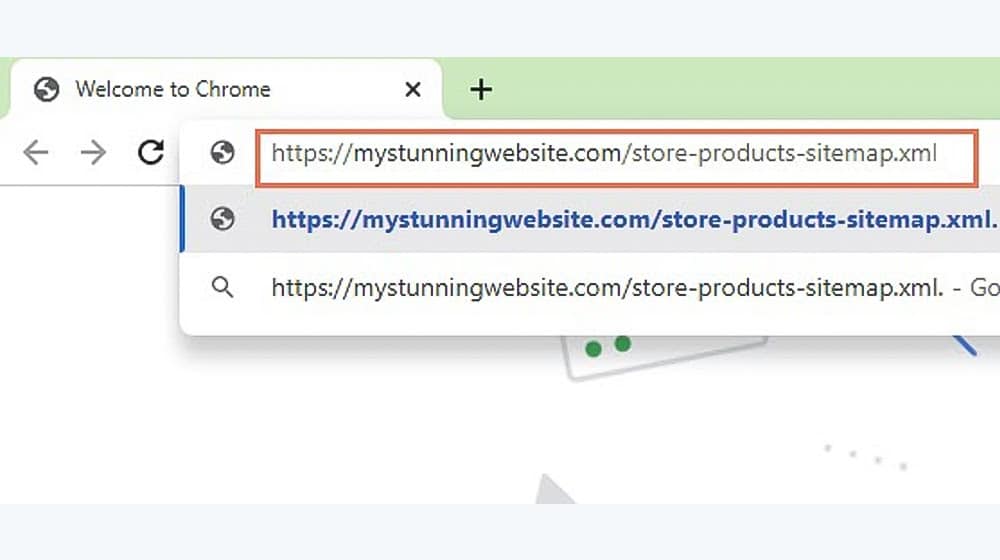
Task: Choose the highlighted blue sitemap.xml URL suggestion
Action: [590, 219]
